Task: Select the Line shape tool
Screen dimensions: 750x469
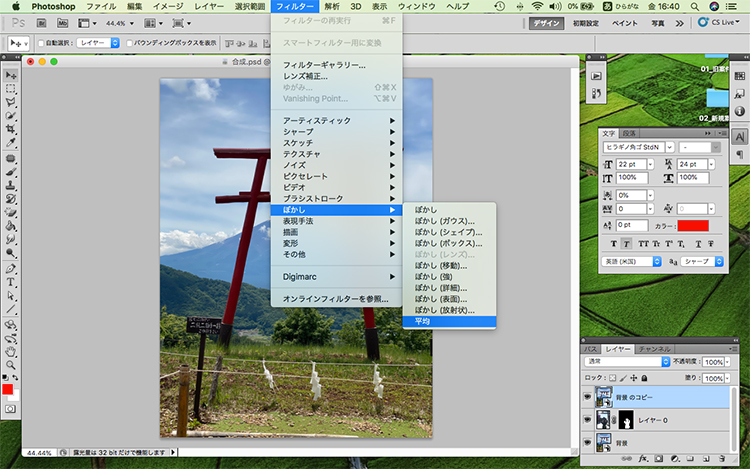Action: click(x=11, y=309)
